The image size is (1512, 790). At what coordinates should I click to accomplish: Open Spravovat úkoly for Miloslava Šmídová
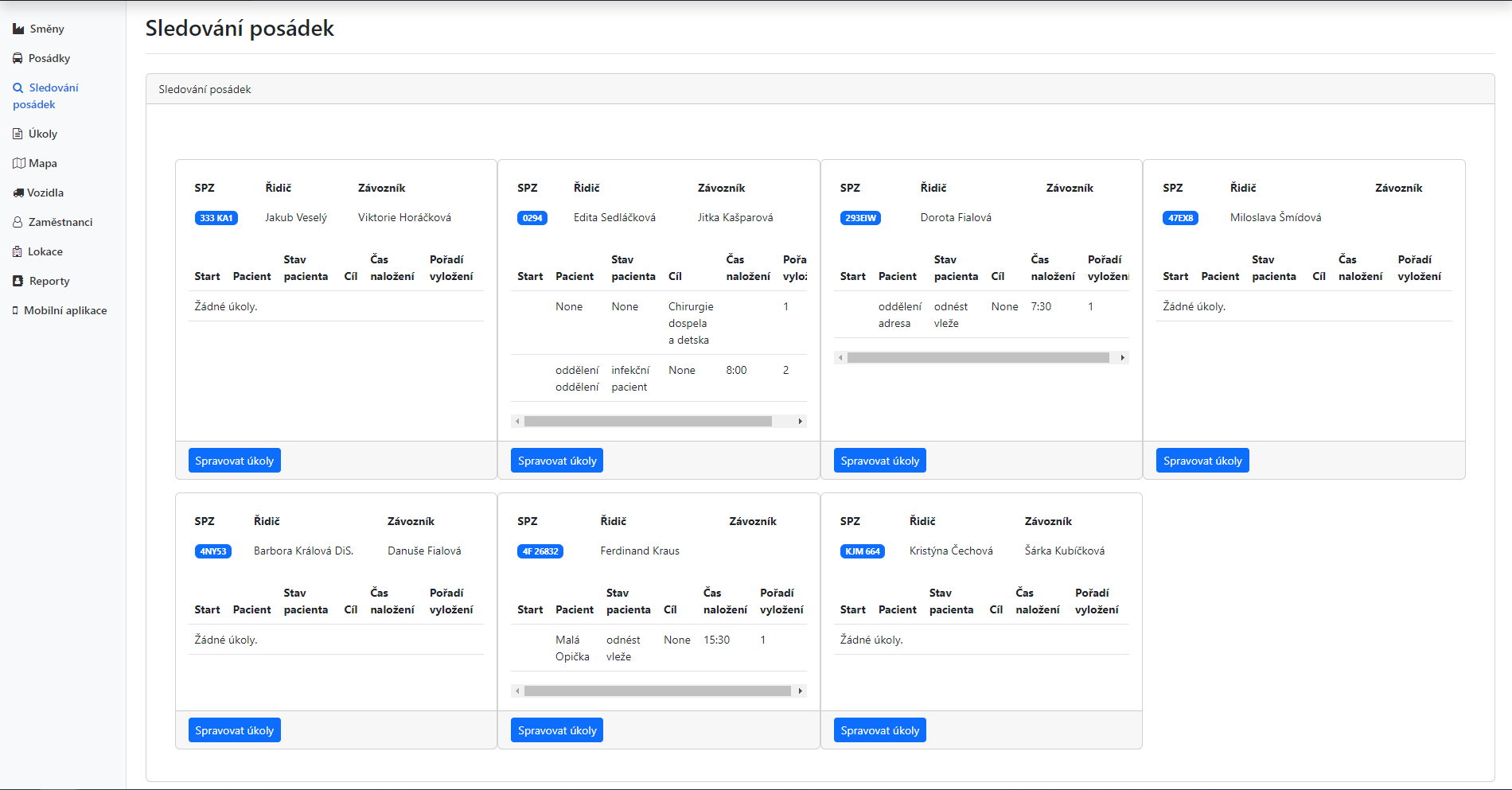coord(1202,461)
